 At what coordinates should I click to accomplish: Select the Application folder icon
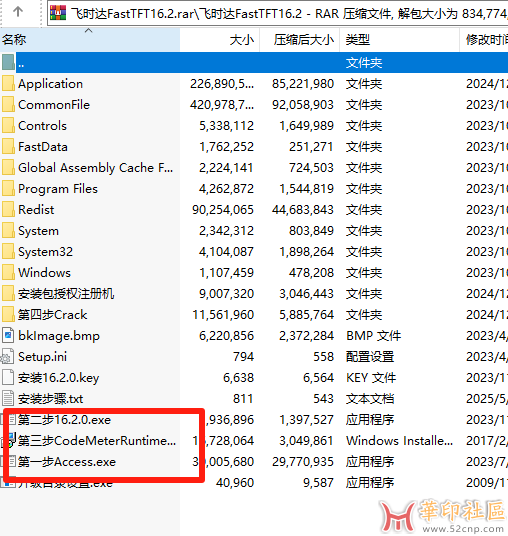pos(8,84)
